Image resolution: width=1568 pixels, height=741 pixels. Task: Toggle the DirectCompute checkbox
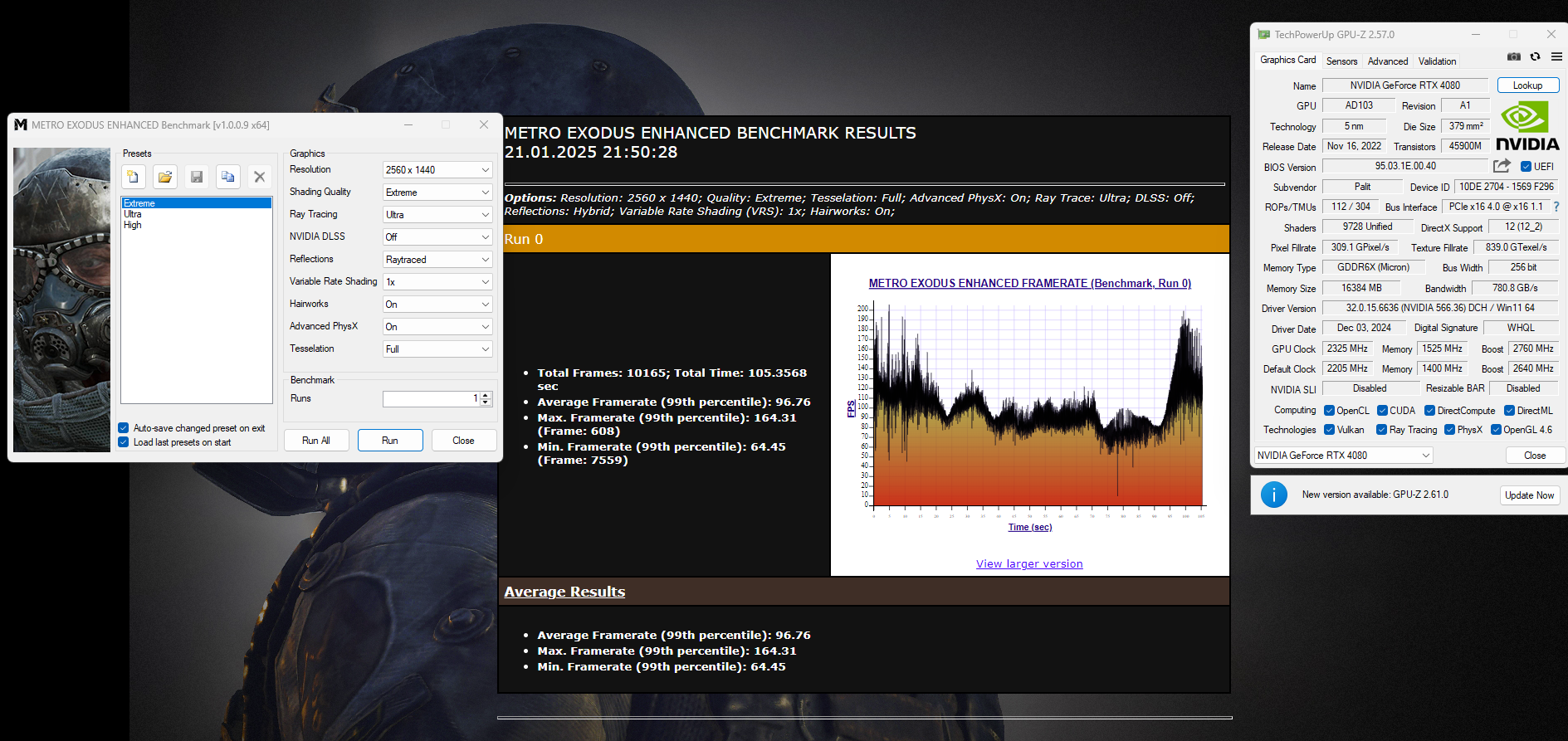[1430, 411]
